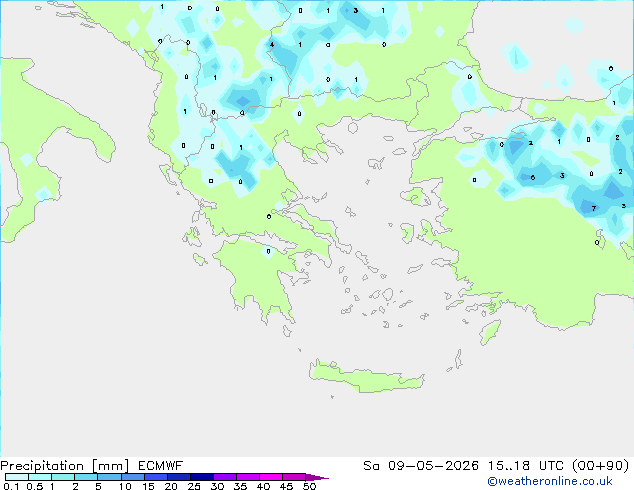
Task: Click the legend label '0.1'
Action: 11,486
